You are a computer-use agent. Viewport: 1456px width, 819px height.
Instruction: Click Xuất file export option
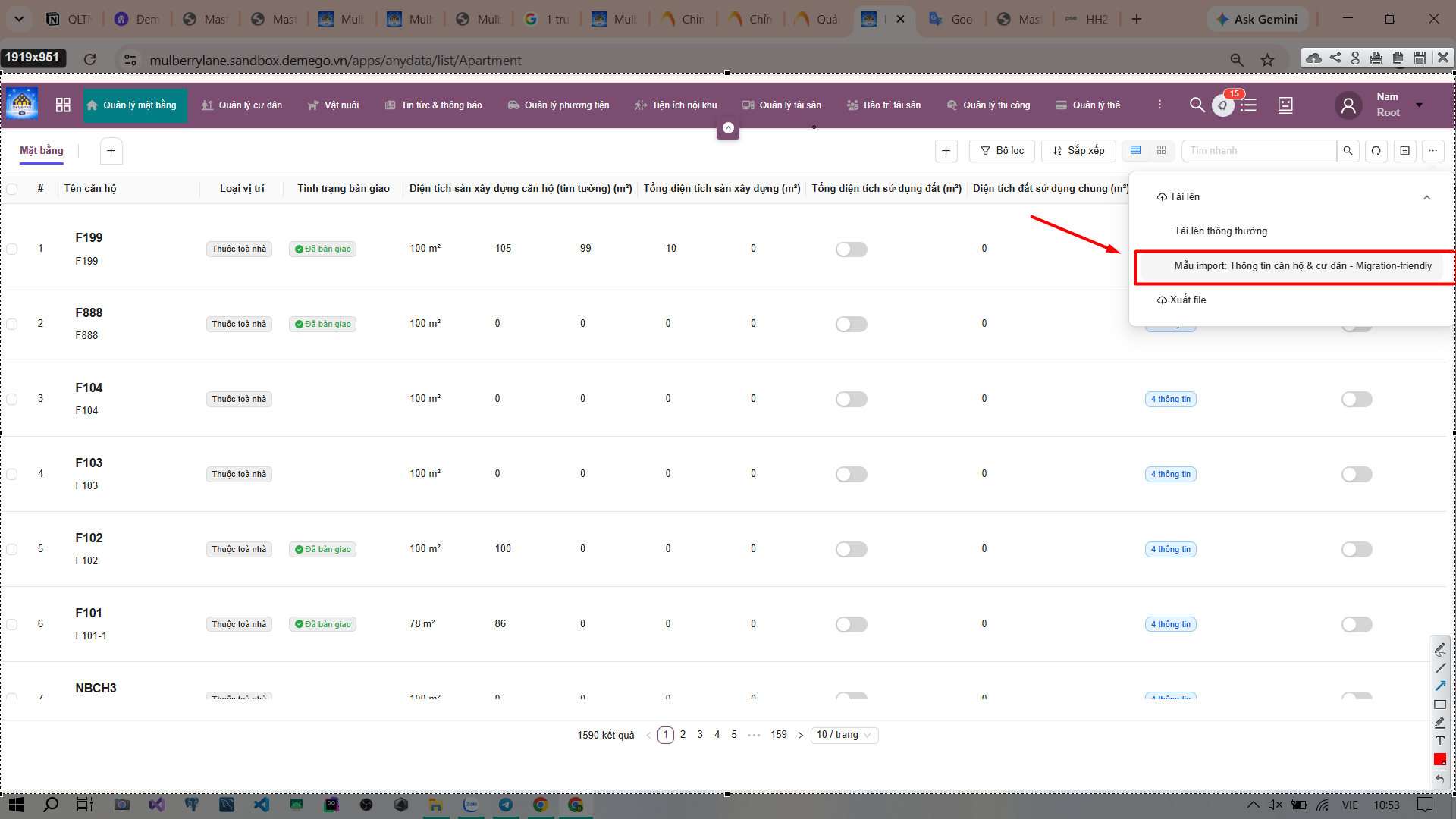pos(1181,300)
